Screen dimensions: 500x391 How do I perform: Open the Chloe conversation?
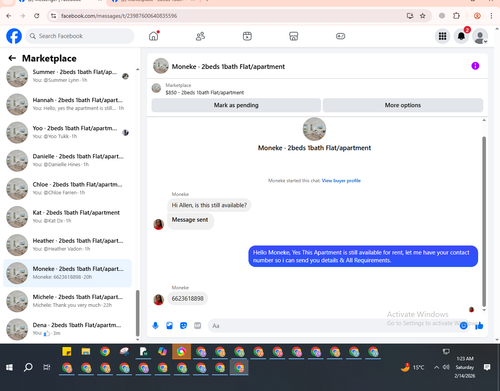tap(68, 189)
